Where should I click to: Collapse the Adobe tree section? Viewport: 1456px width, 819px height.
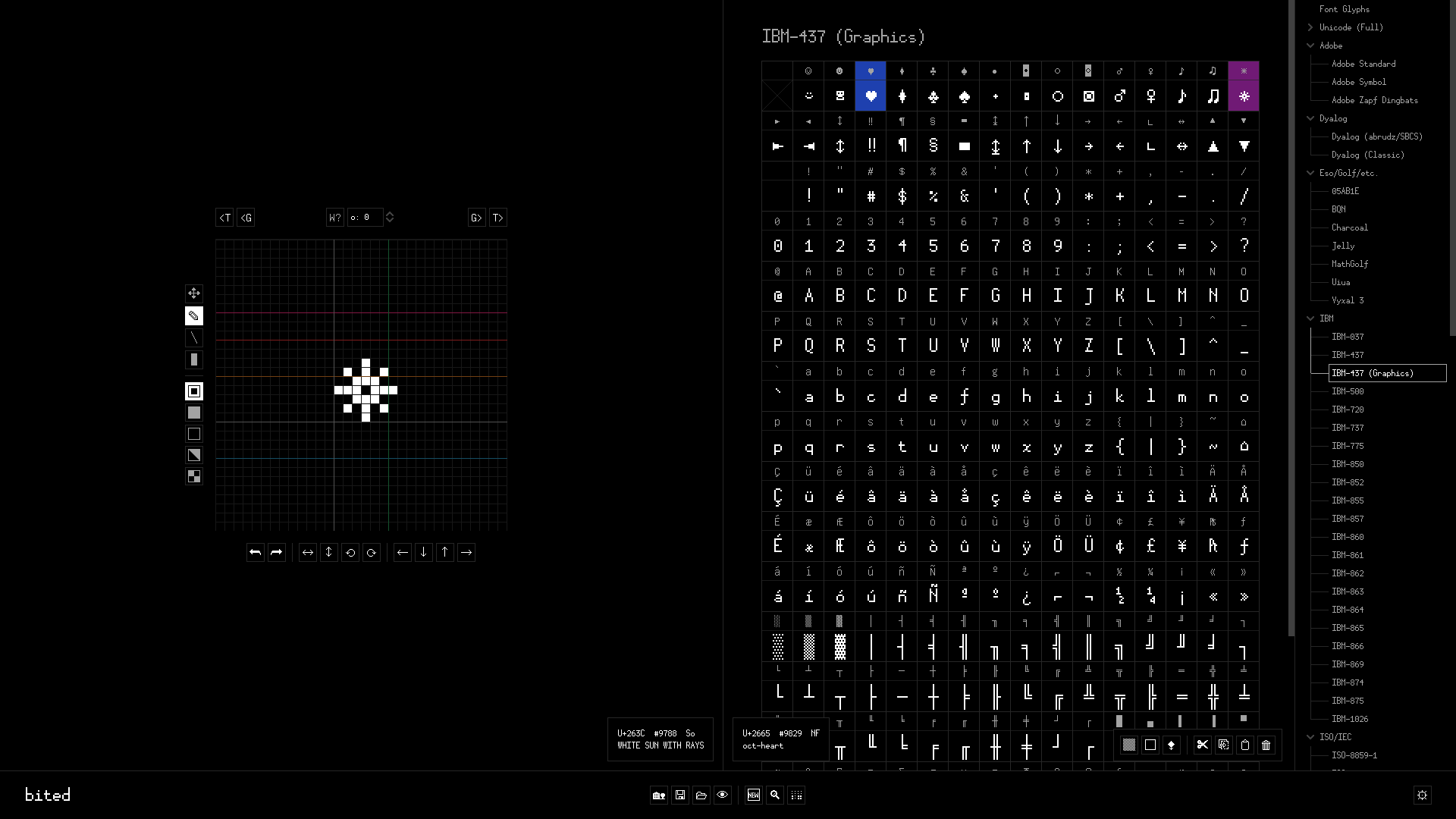1310,45
